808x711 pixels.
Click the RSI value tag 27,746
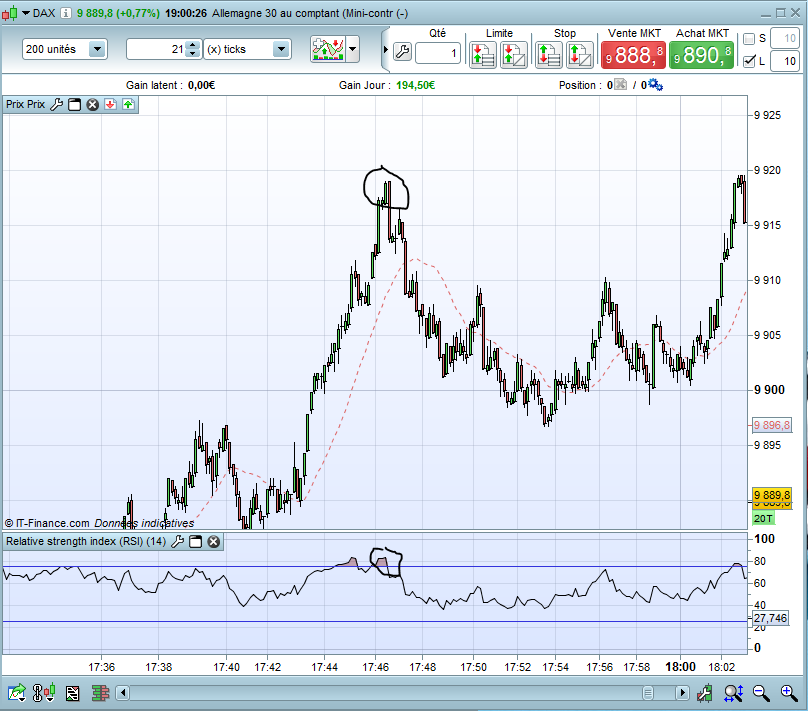click(770, 618)
